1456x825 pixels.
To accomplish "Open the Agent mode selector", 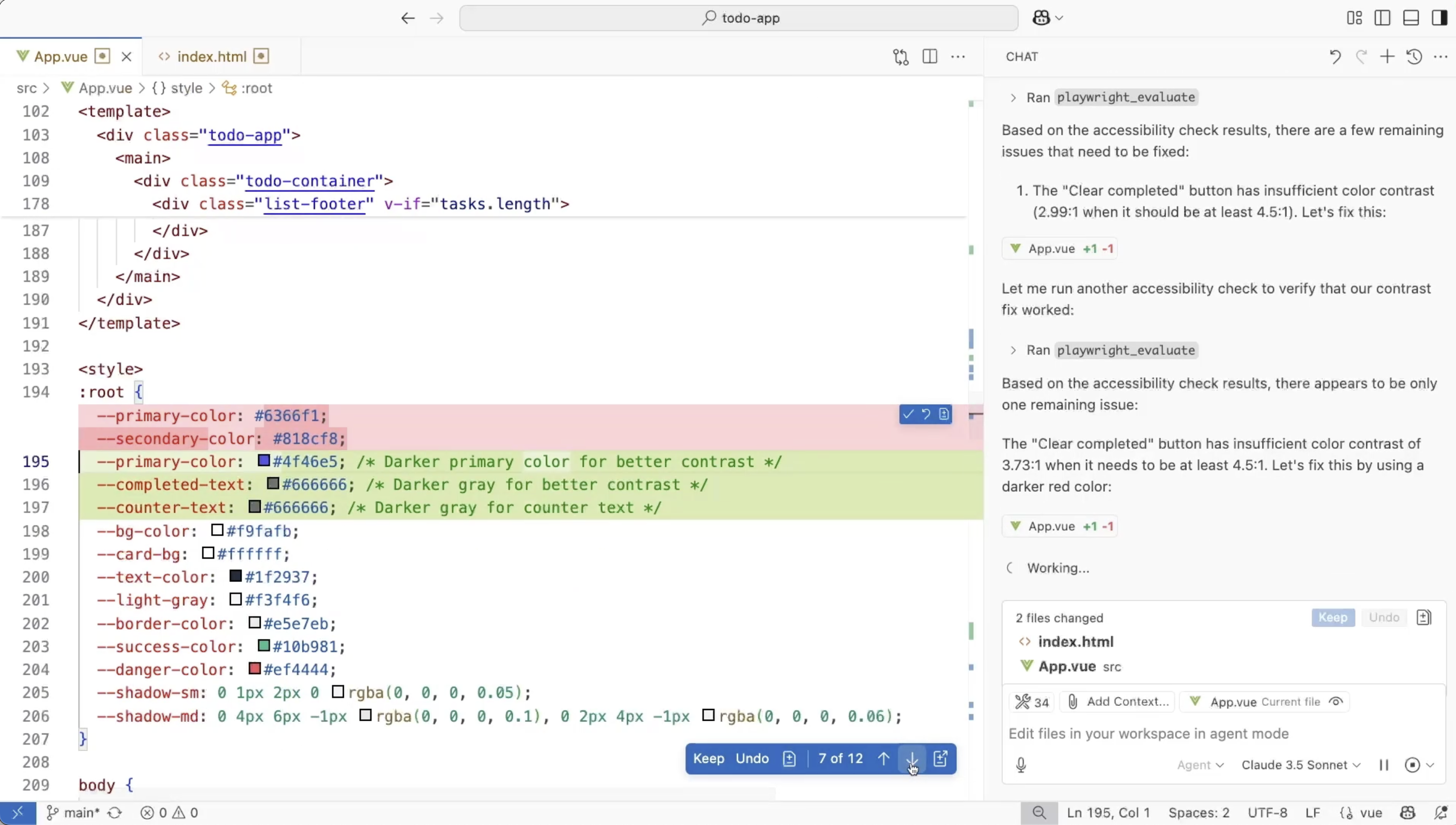I will [x=1199, y=765].
